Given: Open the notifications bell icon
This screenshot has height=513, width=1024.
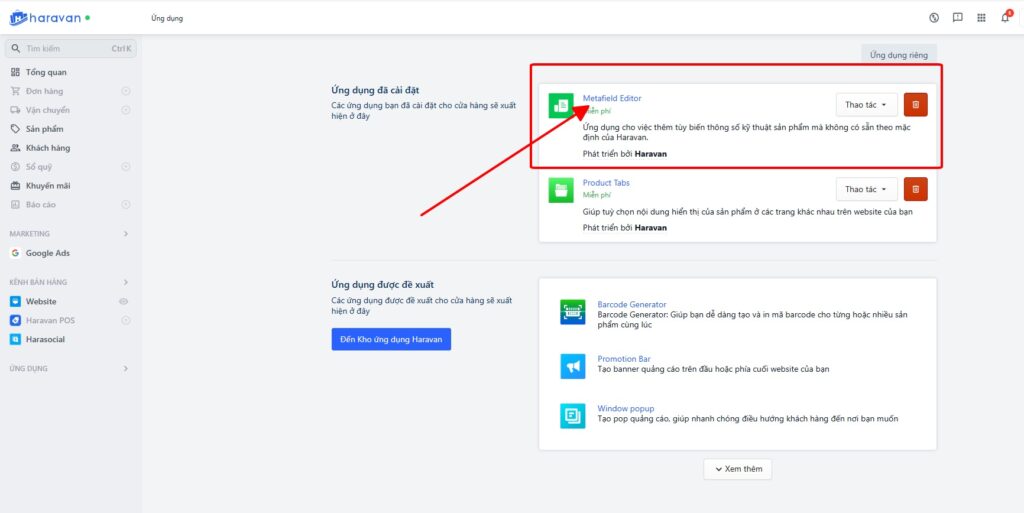Looking at the screenshot, I should (1005, 18).
